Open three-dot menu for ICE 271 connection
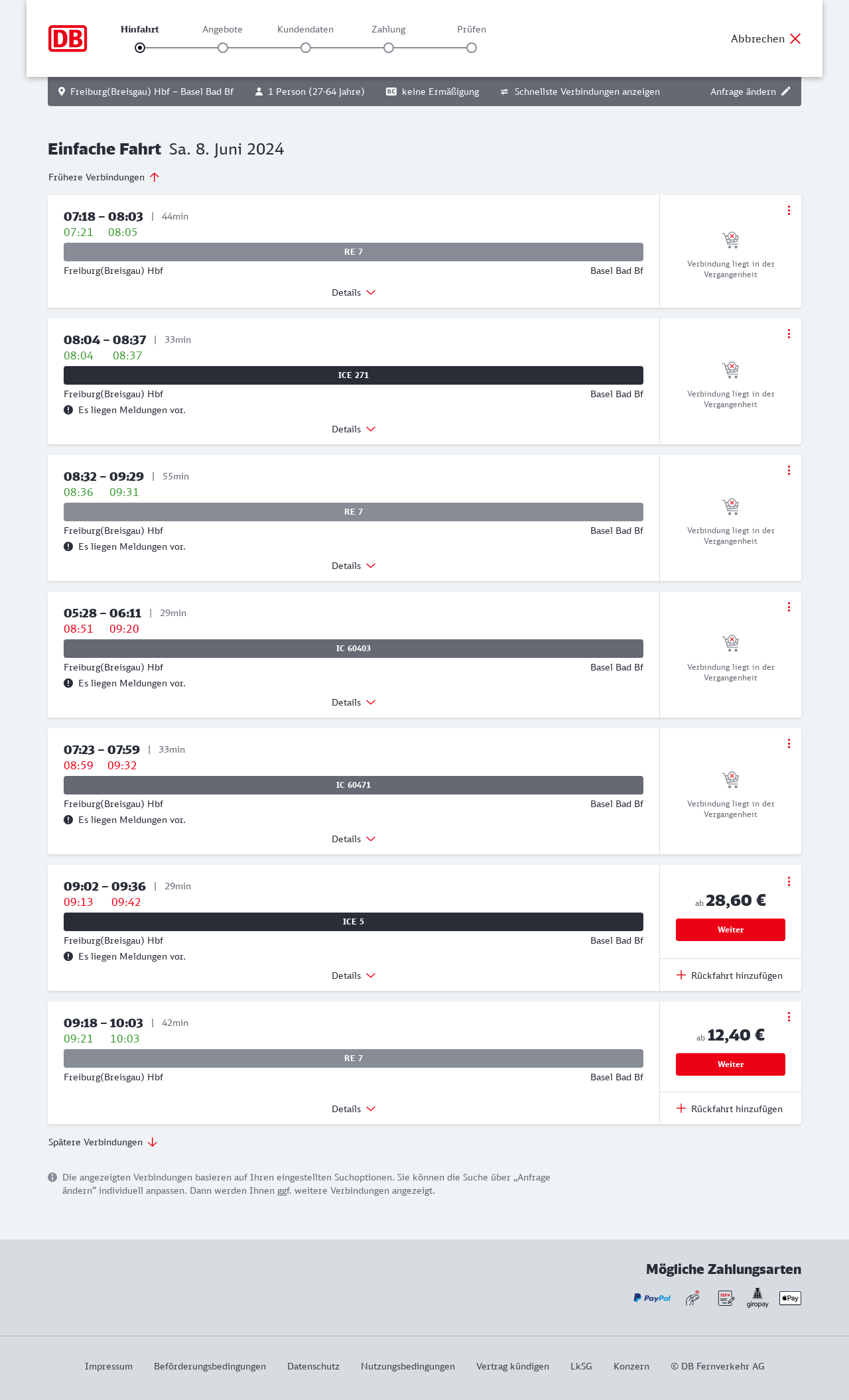This screenshot has height=1400, width=849. tap(789, 334)
